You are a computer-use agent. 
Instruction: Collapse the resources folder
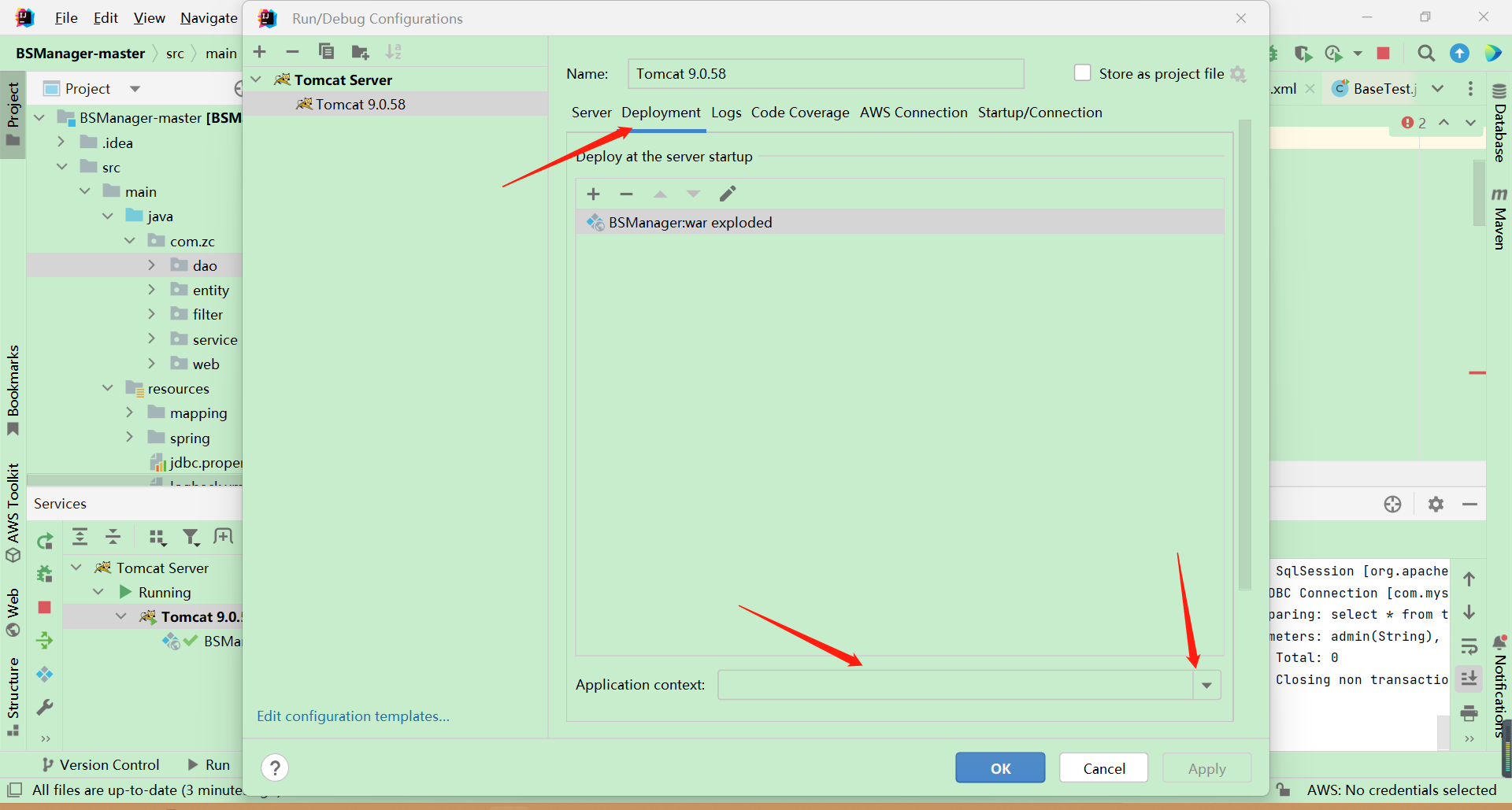click(107, 388)
